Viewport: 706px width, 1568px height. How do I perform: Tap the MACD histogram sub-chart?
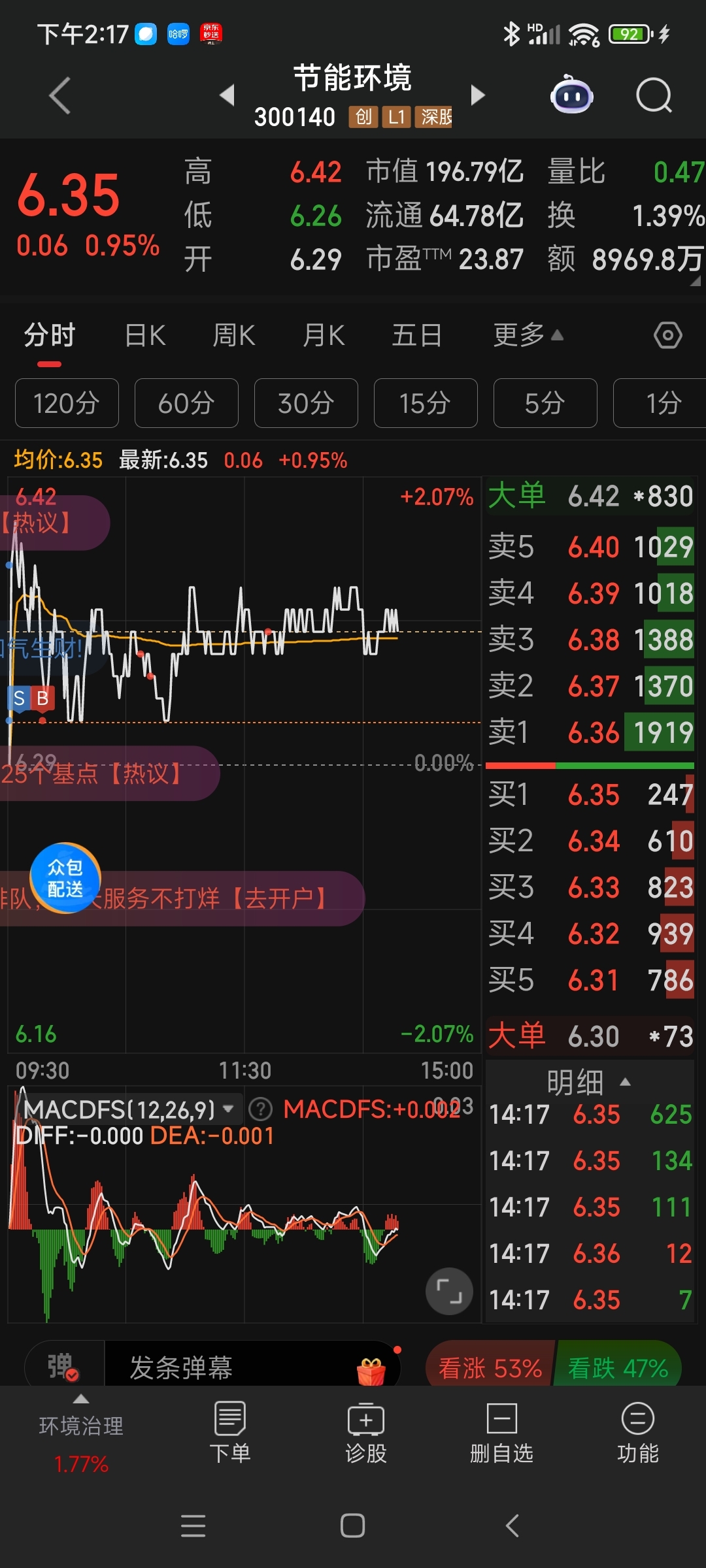pos(244,1205)
